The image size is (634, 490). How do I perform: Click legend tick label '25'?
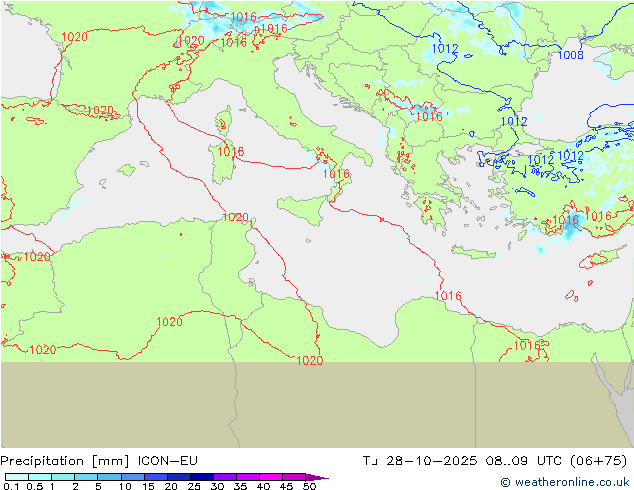(x=194, y=486)
